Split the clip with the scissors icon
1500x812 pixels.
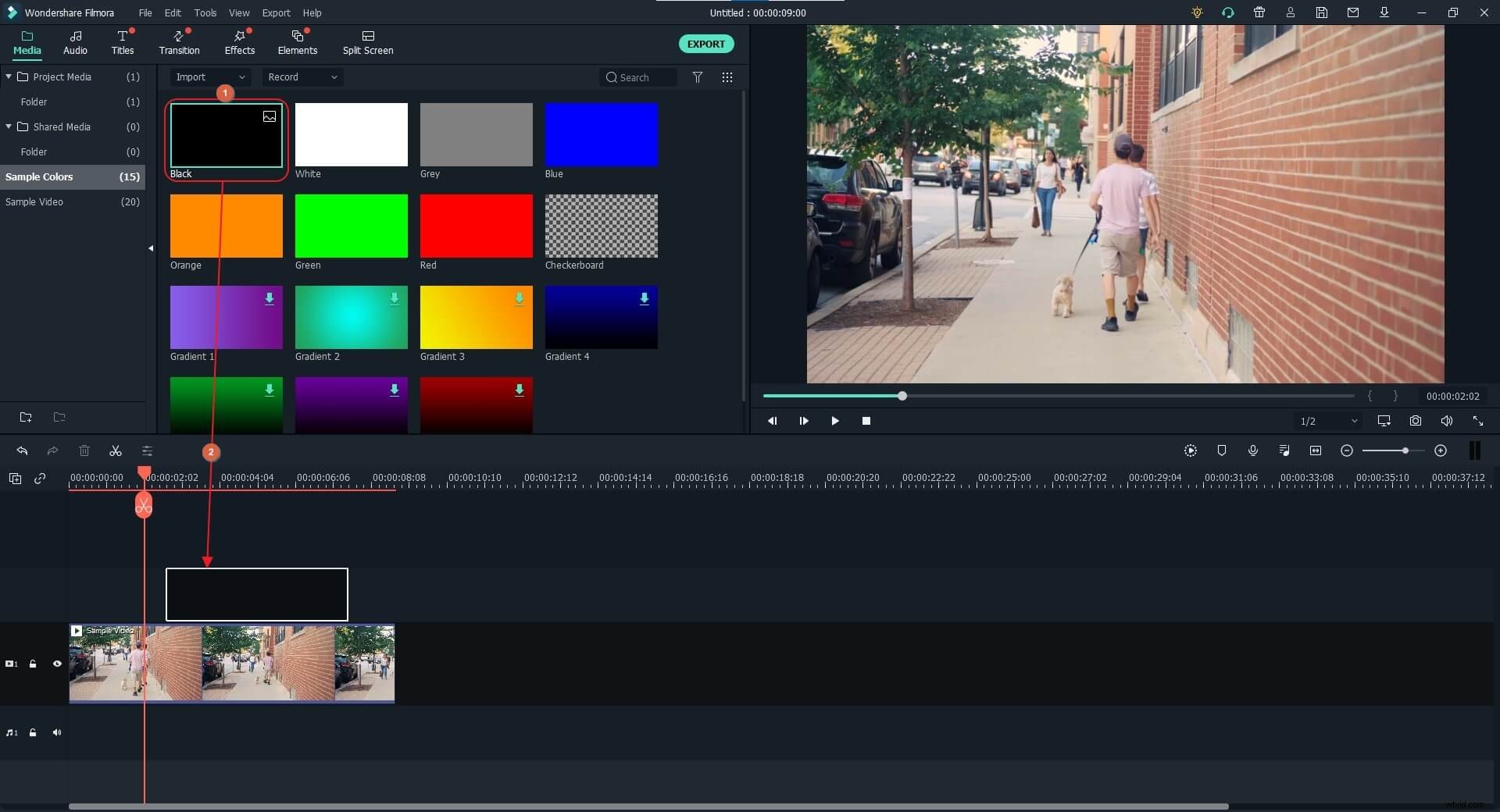pyautogui.click(x=115, y=451)
